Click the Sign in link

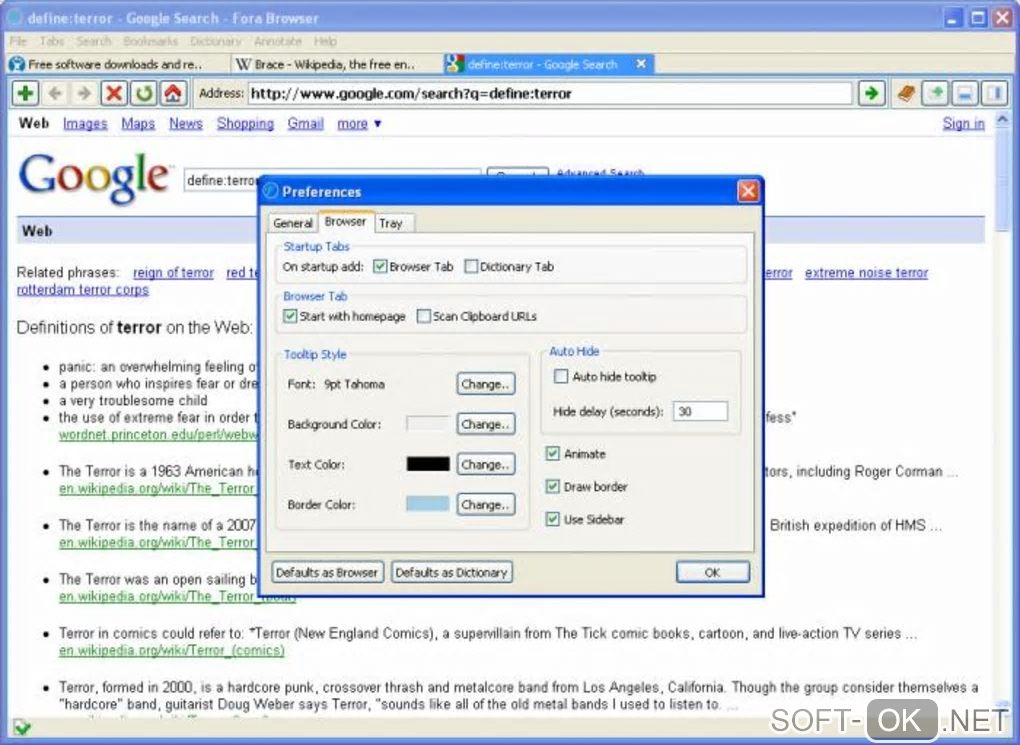963,124
